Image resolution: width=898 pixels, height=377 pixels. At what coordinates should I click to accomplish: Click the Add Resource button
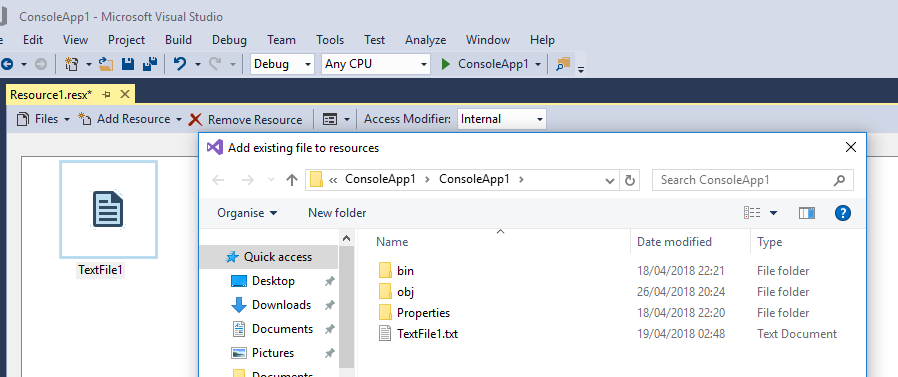tap(124, 119)
